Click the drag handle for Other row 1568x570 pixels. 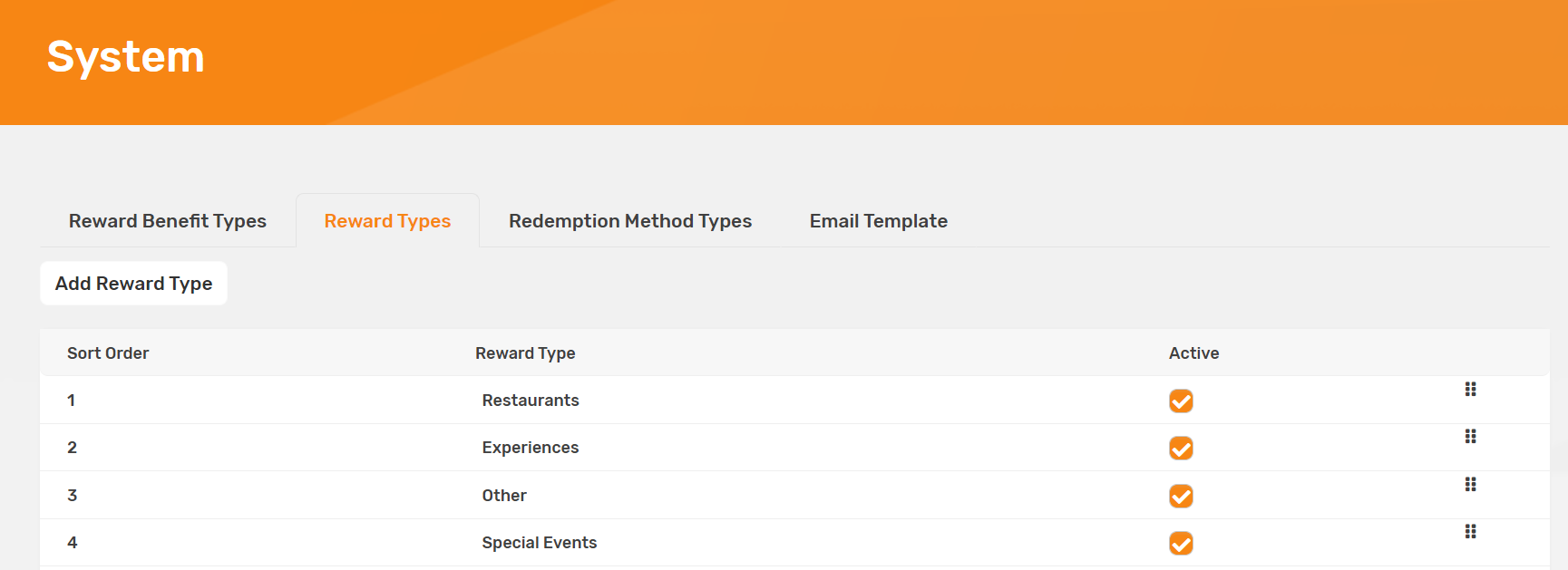pyautogui.click(x=1470, y=485)
